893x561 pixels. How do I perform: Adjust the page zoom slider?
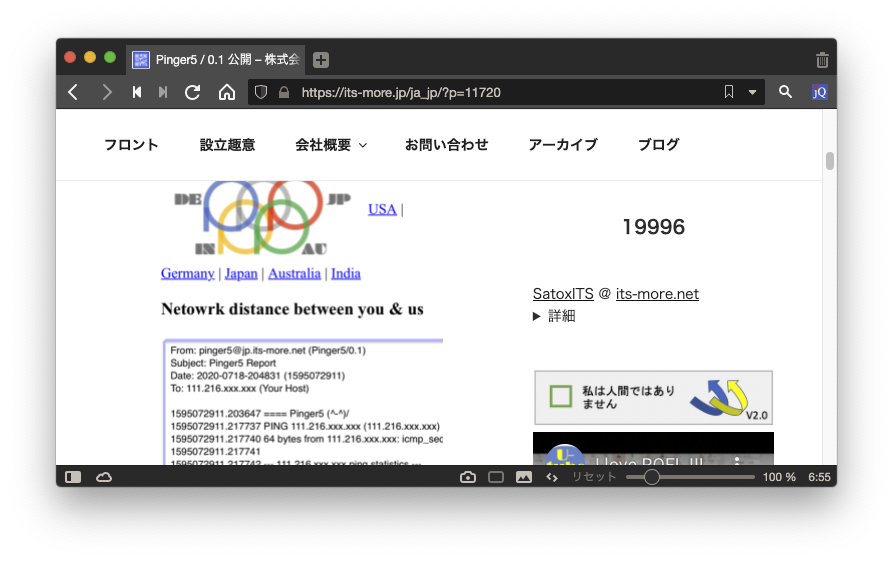point(652,477)
